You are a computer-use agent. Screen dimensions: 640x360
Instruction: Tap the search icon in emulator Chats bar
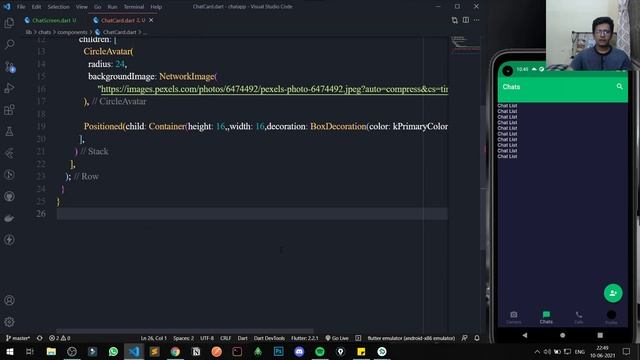[x=619, y=87]
